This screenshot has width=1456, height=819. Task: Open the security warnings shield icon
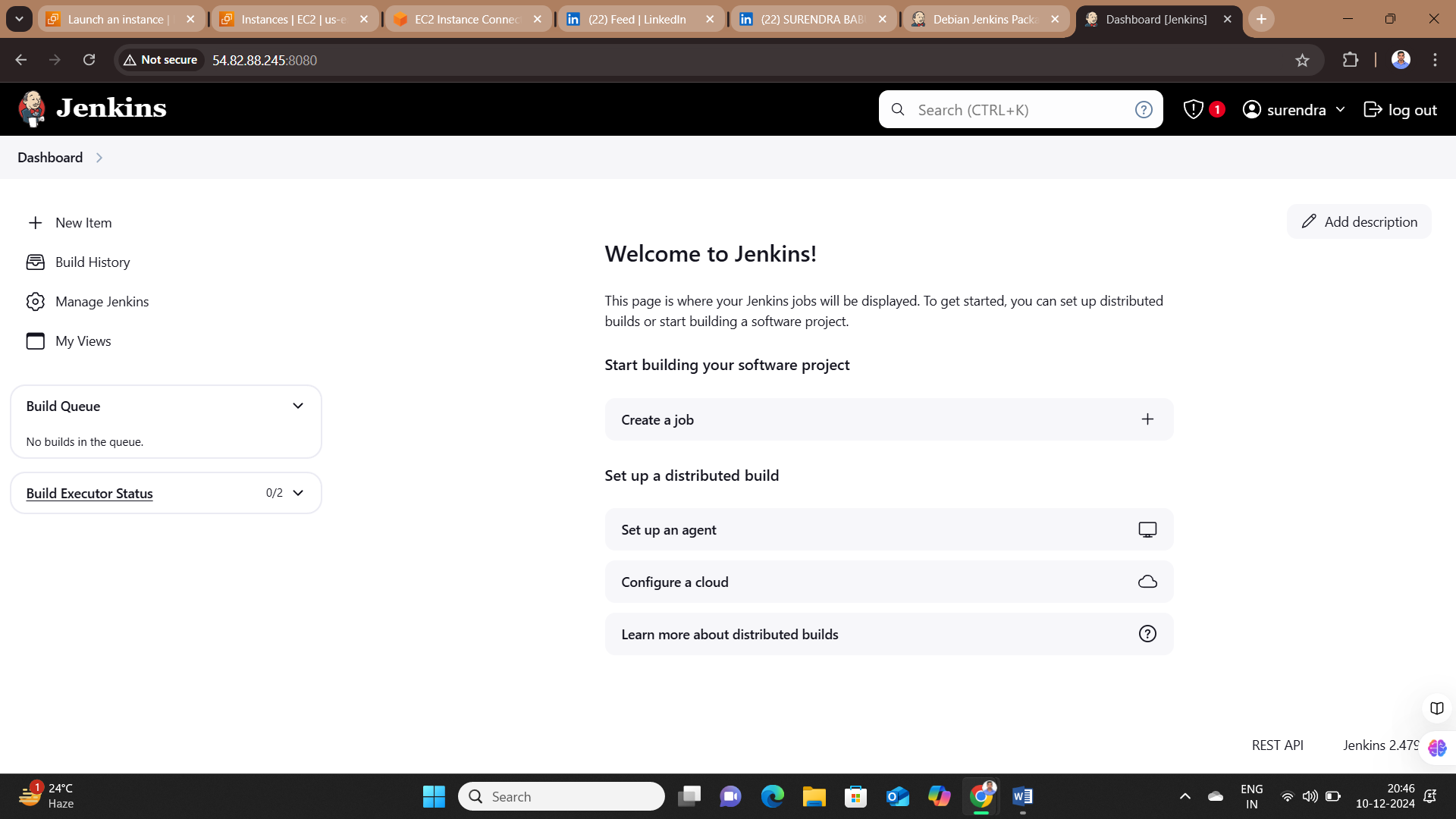(x=1194, y=110)
